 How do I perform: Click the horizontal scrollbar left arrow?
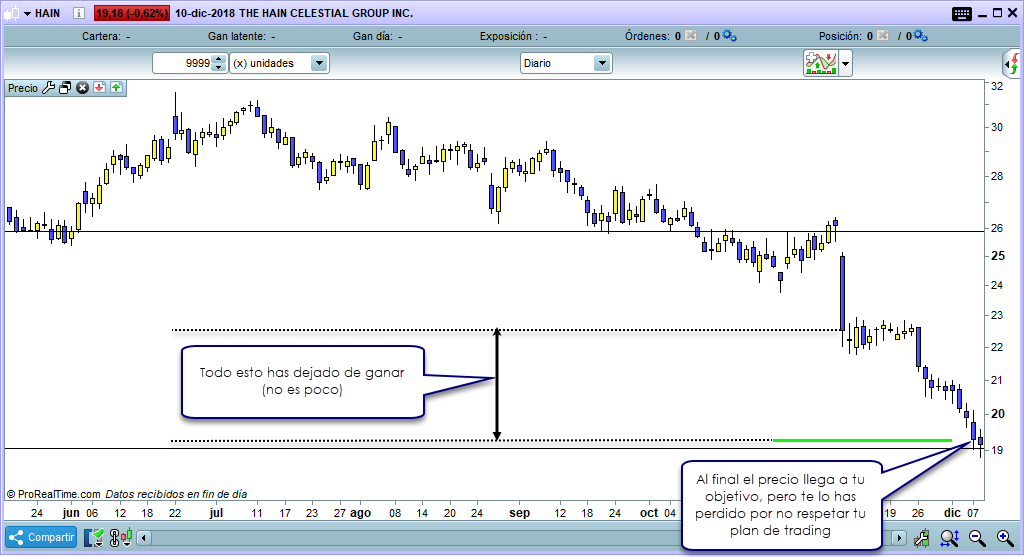tap(144, 538)
